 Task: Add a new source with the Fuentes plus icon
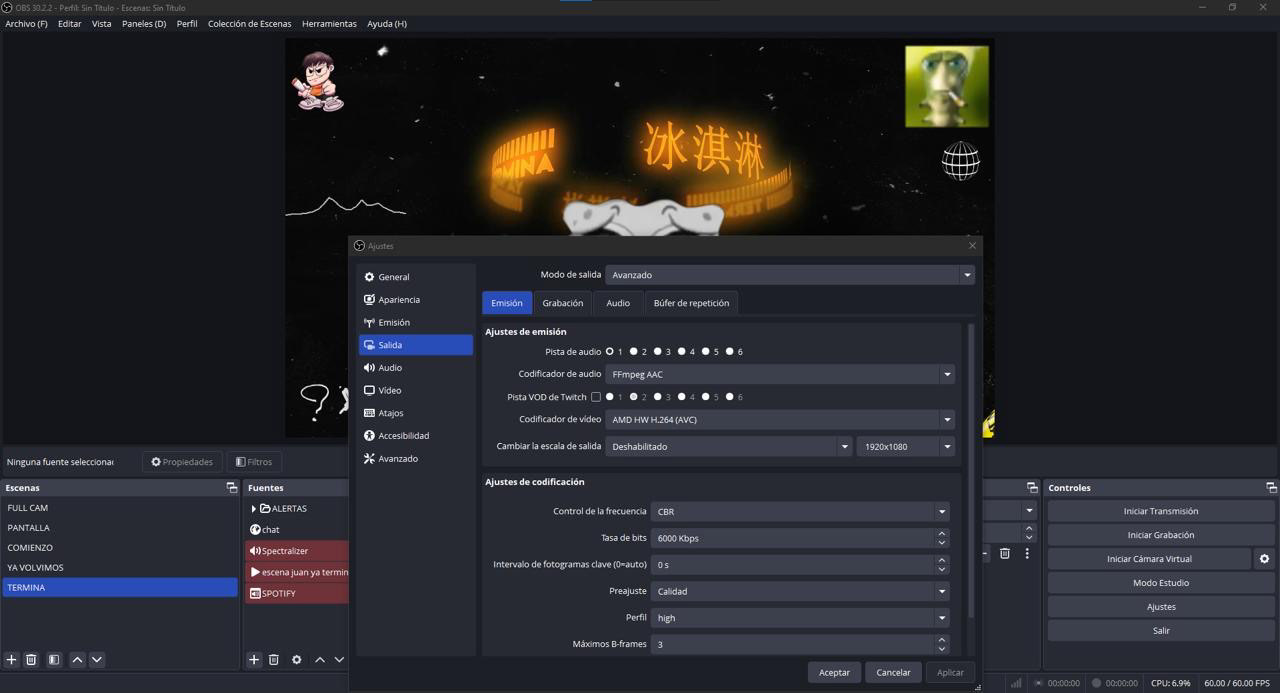254,660
